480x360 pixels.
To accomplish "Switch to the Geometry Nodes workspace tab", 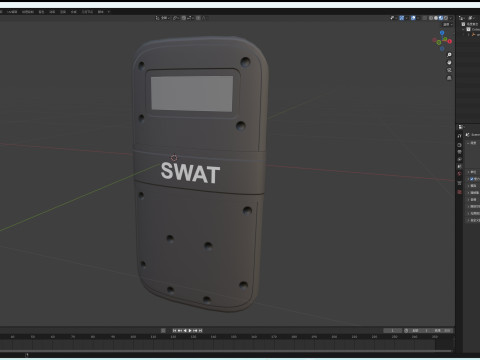I will tap(87, 12).
